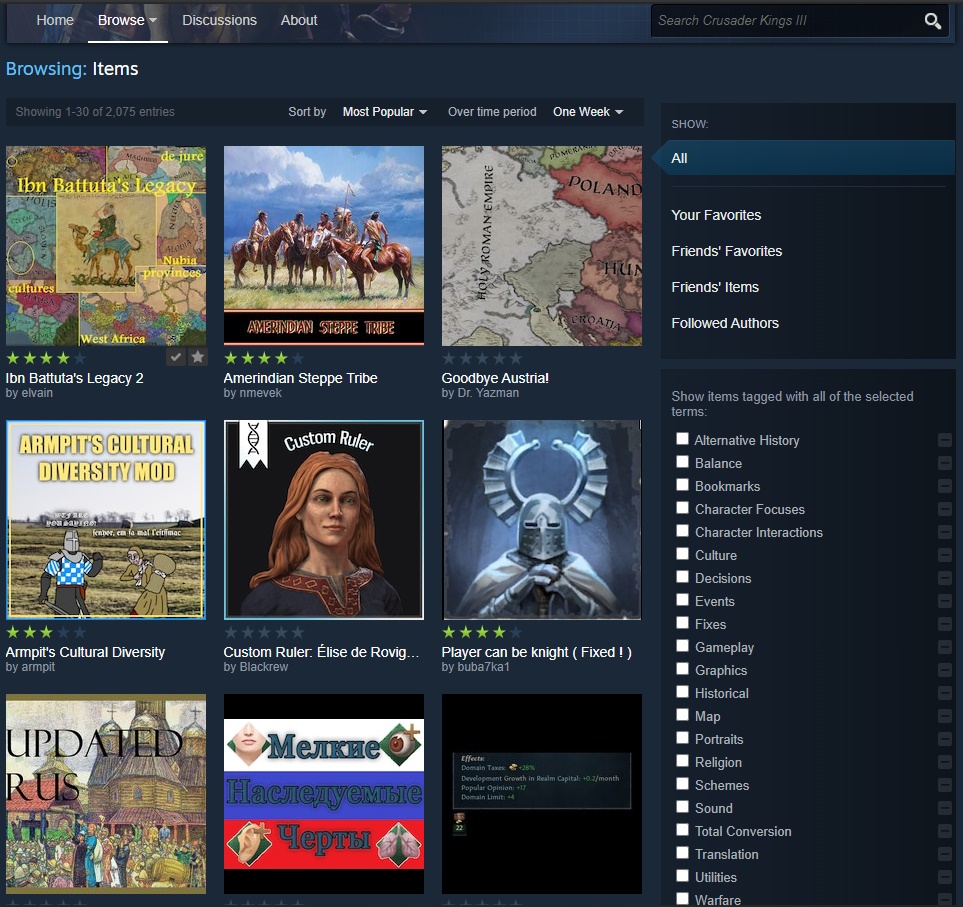Viewport: 963px width, 907px height.
Task: Open the Goodbye Austria map thumbnail
Action: [x=542, y=246]
